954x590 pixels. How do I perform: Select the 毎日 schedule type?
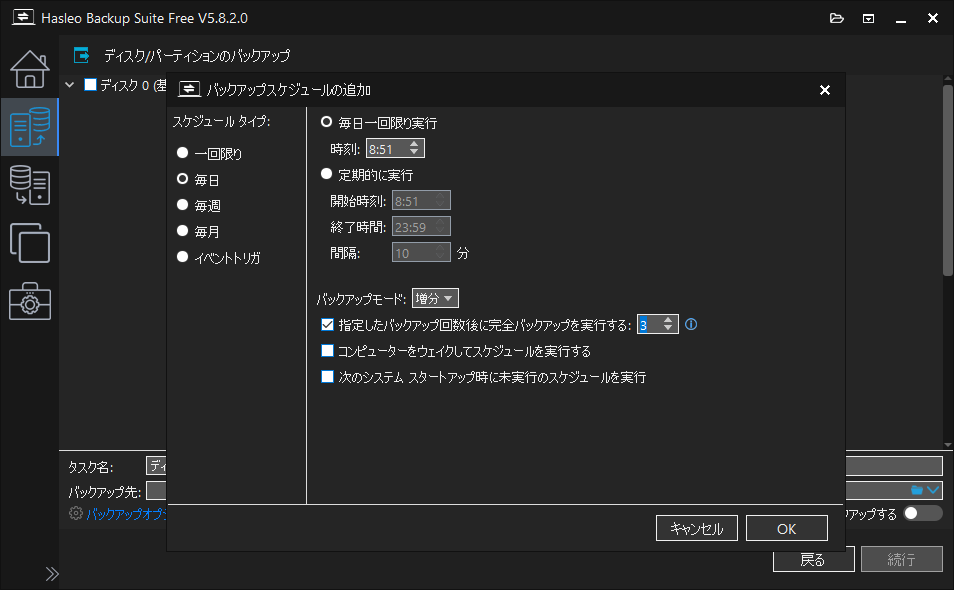(x=198, y=179)
